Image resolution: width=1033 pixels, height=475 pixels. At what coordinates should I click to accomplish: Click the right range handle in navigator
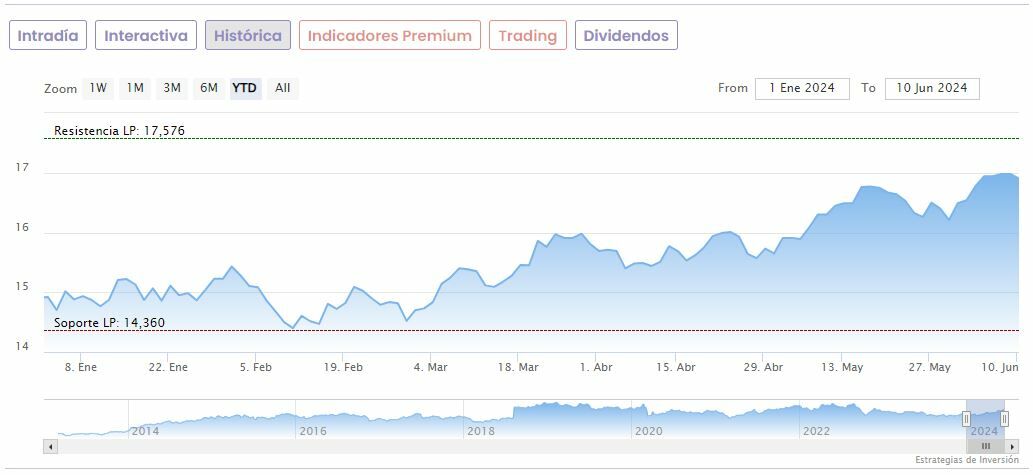point(1005,419)
